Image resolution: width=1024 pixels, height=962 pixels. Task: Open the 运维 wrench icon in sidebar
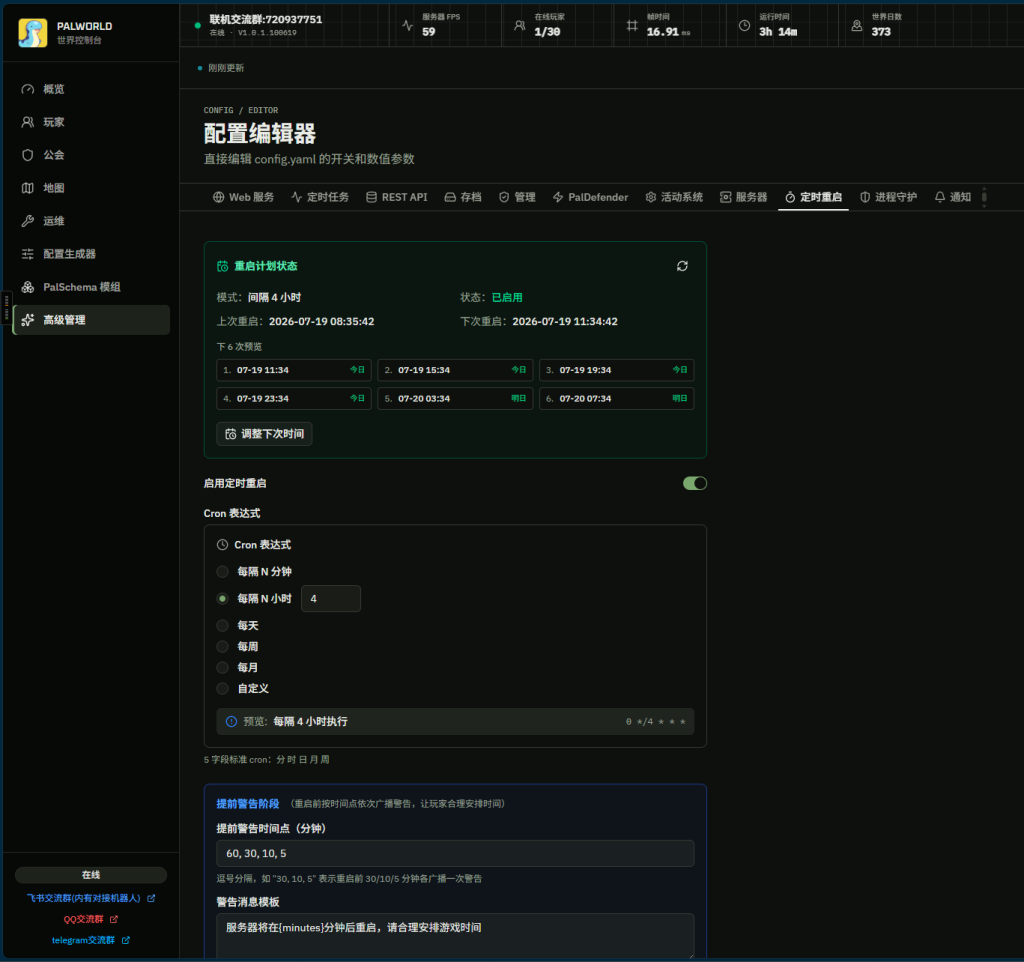point(27,221)
